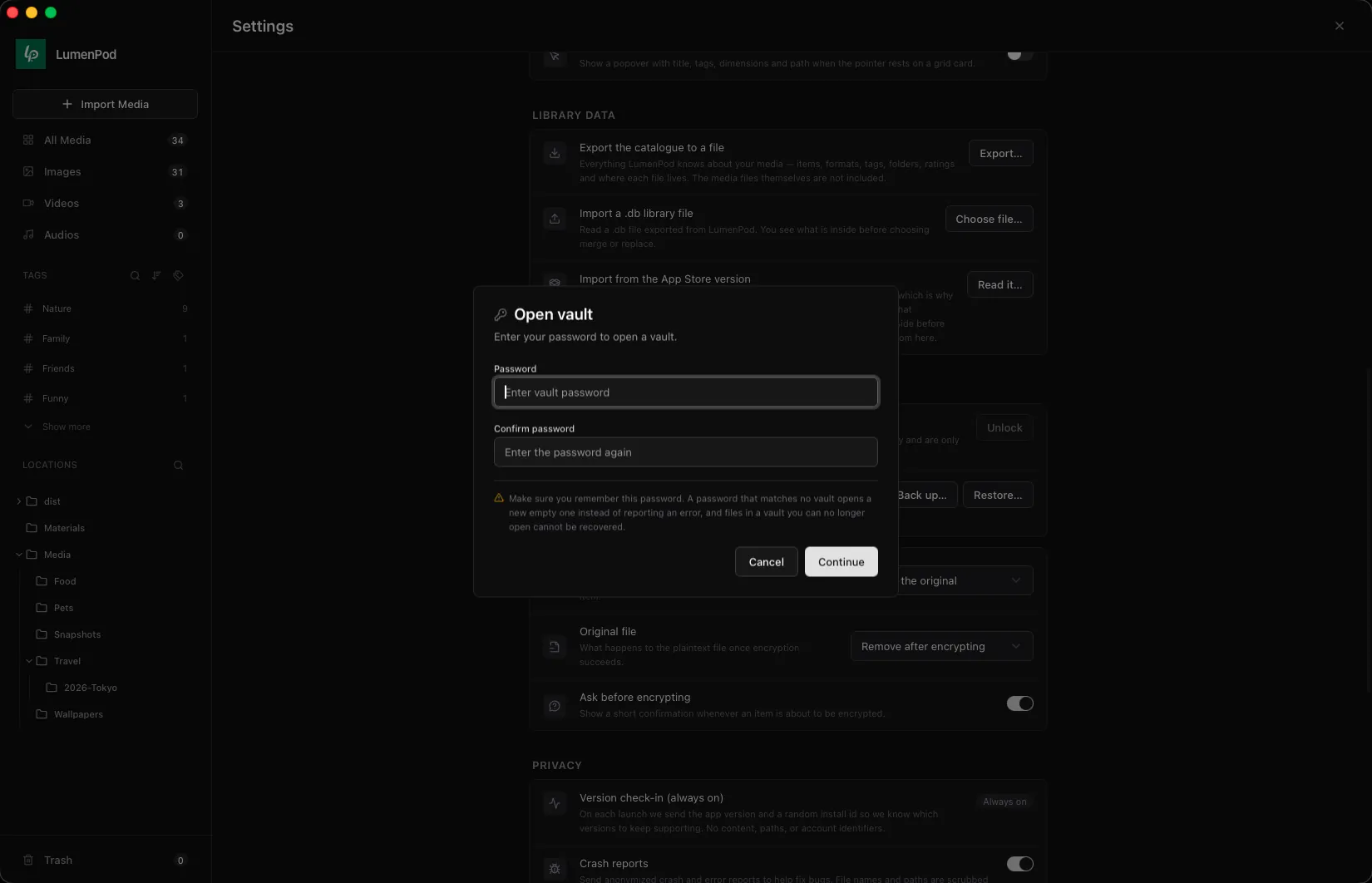The width and height of the screenshot is (1372, 883).
Task: Toggle the hover popover switch at top
Action: (1020, 54)
